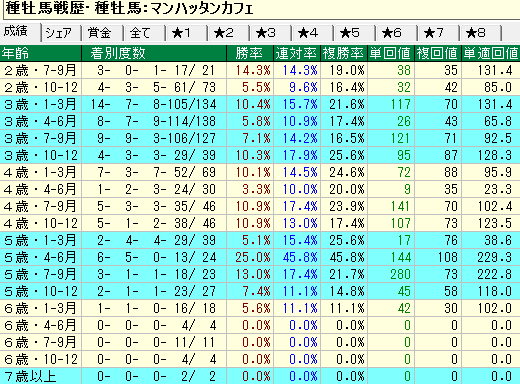Select the 7歳以上 row
Screen dimensions: 520x384
260,376
